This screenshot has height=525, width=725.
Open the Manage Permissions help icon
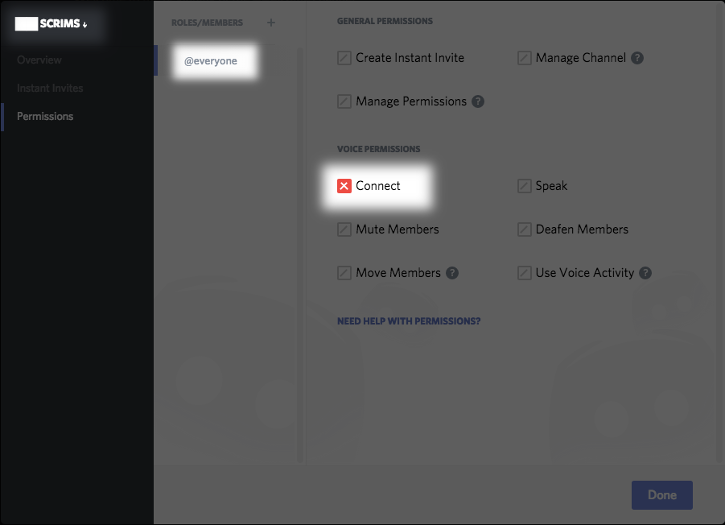pyautogui.click(x=478, y=101)
